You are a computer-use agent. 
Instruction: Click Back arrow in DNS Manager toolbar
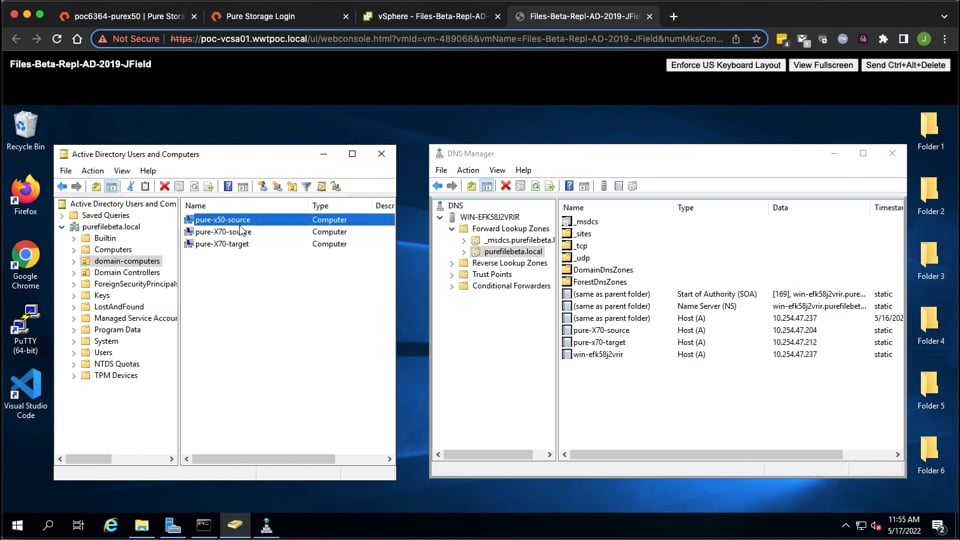[x=437, y=186]
